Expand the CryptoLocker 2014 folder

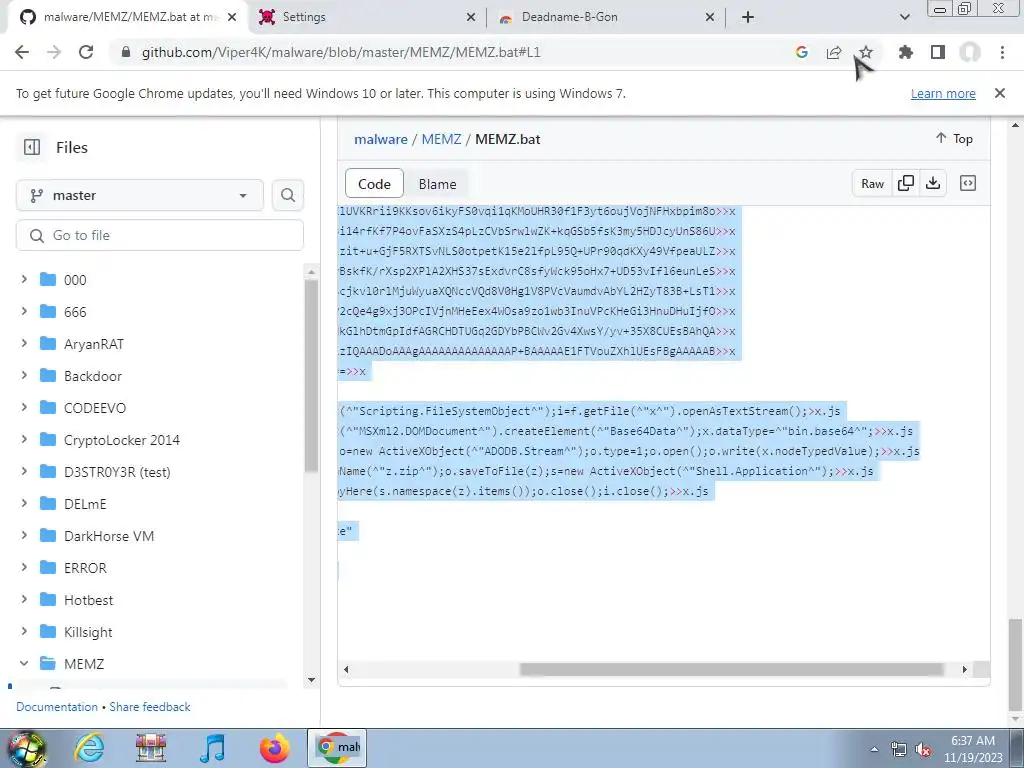24,440
